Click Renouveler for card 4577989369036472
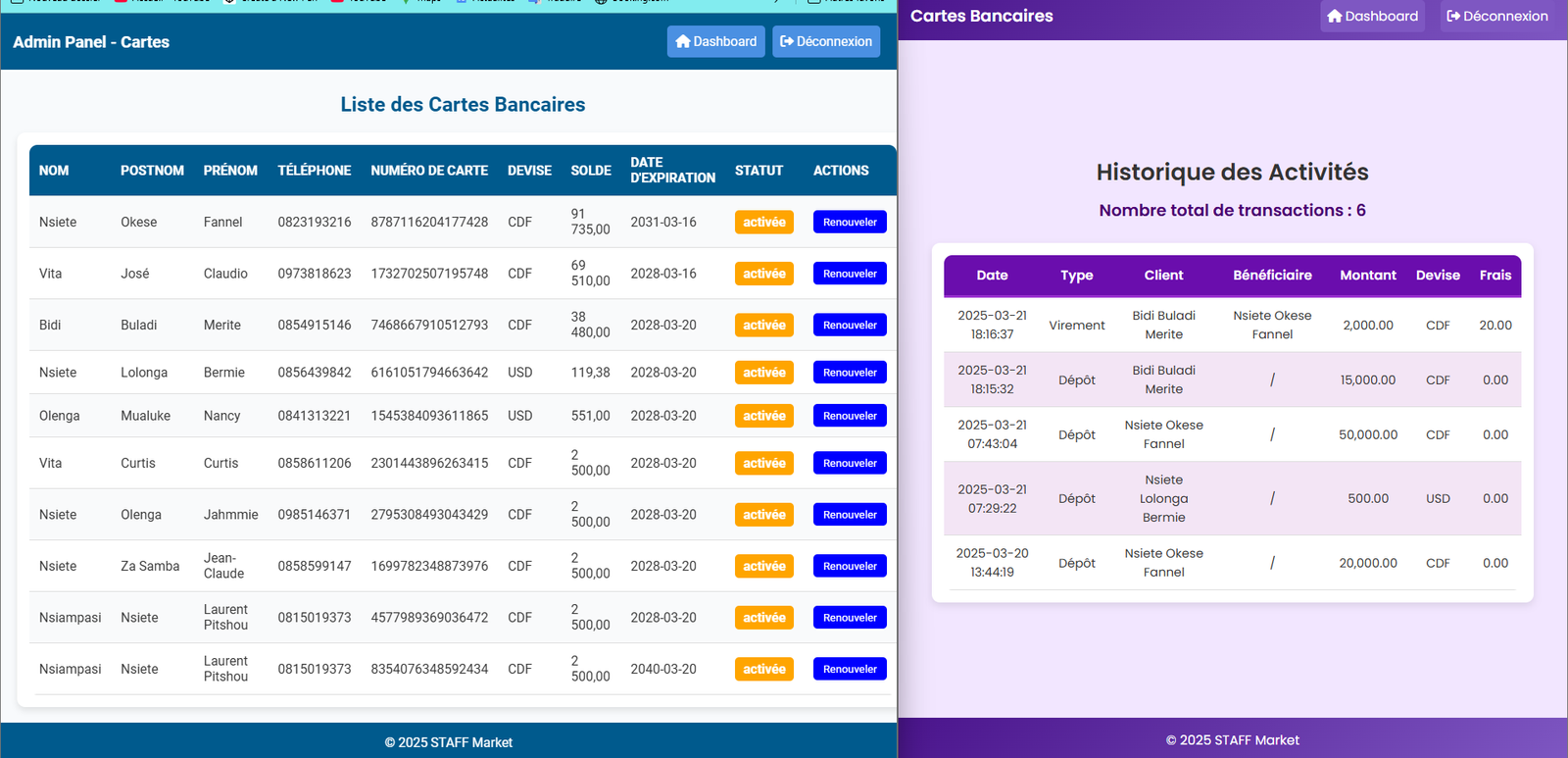Screen dimensions: 1568x758 point(850,618)
